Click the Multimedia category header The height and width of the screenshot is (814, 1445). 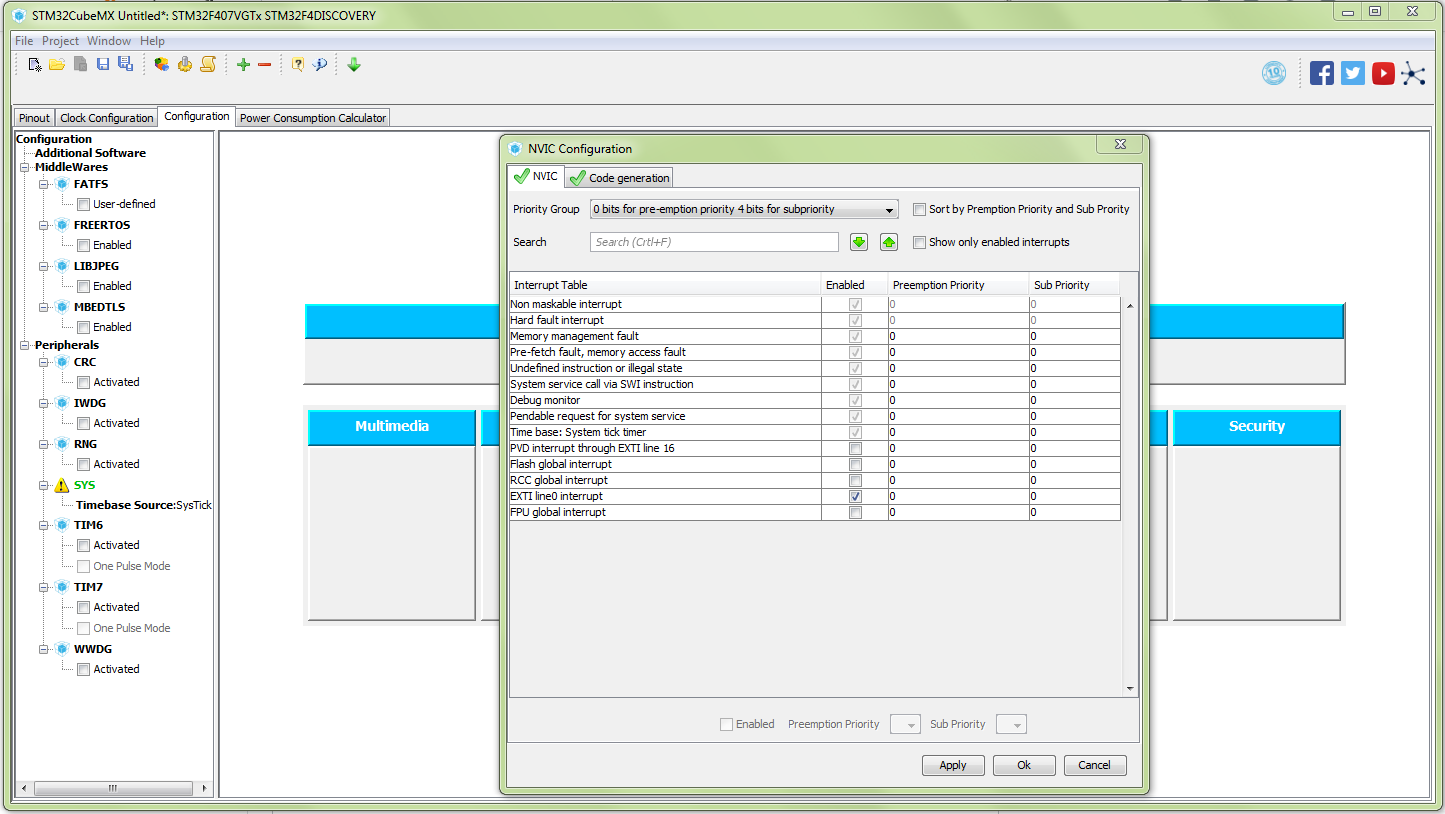point(392,427)
